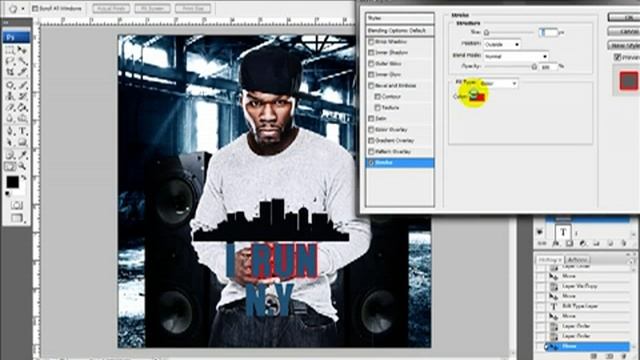Enable the Pattern Overlay checkbox
The height and width of the screenshot is (360, 640).
[x=371, y=151]
